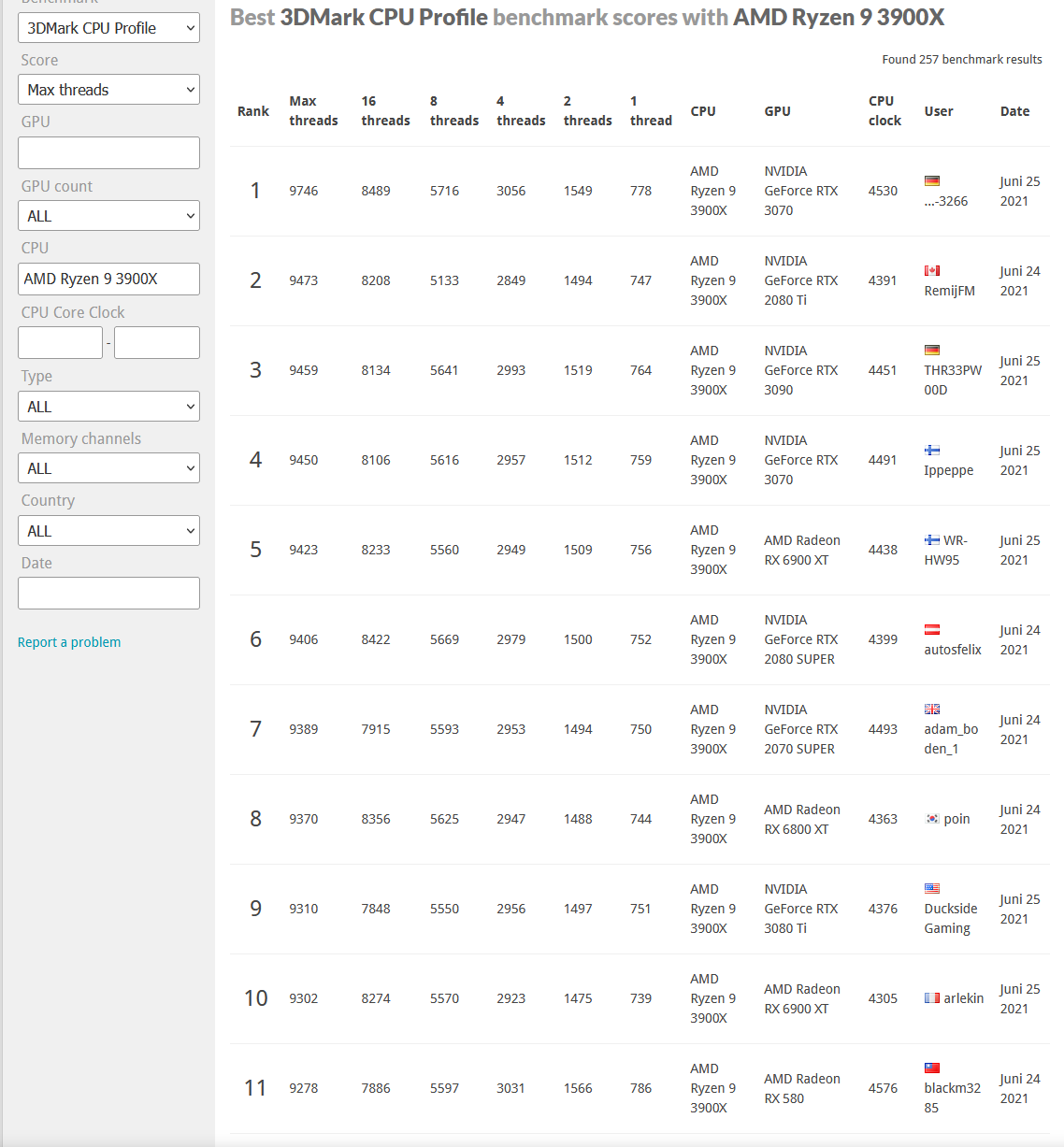The image size is (1064, 1147).
Task: Open user THR33PW00D's result
Action: click(953, 380)
